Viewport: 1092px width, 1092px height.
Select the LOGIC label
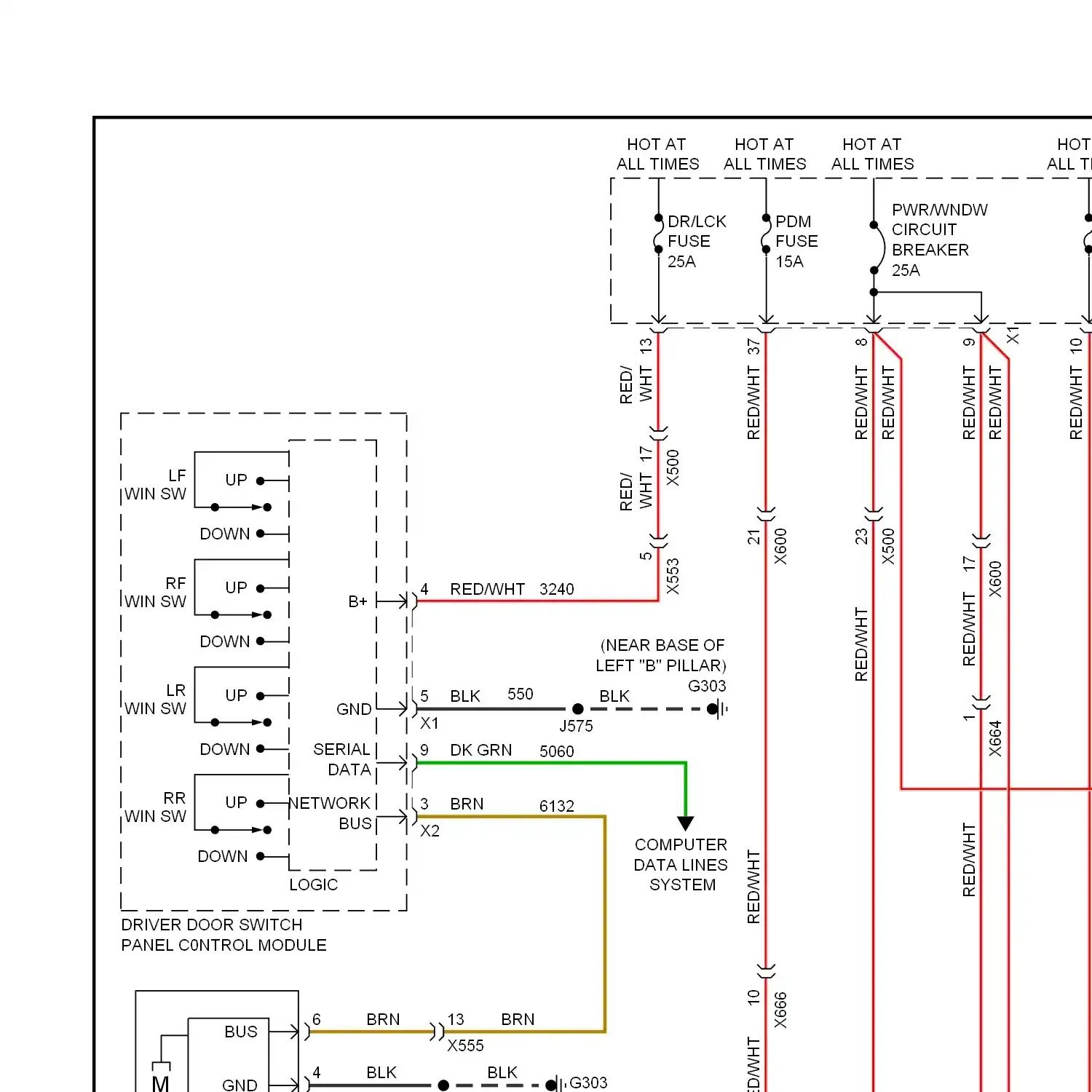[314, 885]
